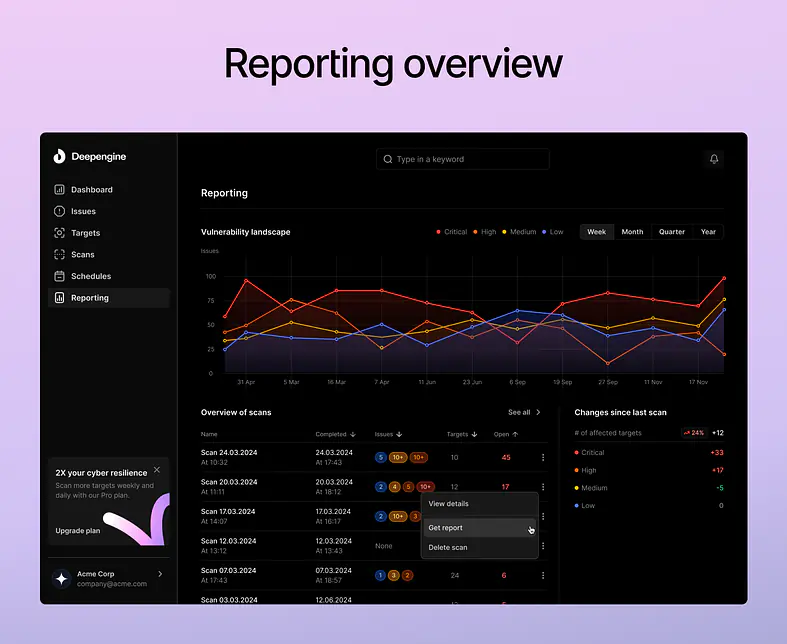Toggle the Low series in legend
The width and height of the screenshot is (787, 644).
coord(553,232)
